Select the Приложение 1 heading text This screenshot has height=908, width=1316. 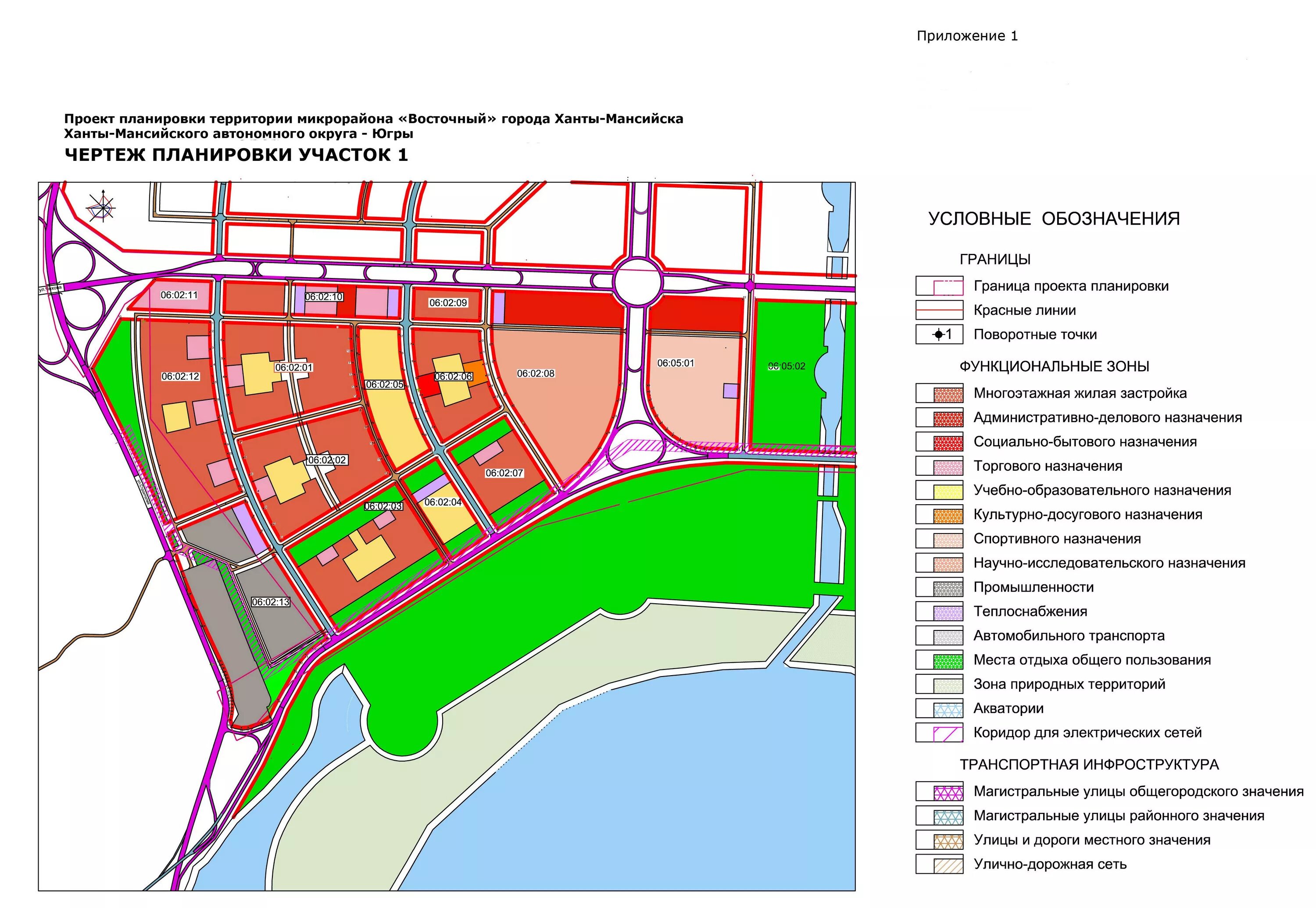point(968,35)
